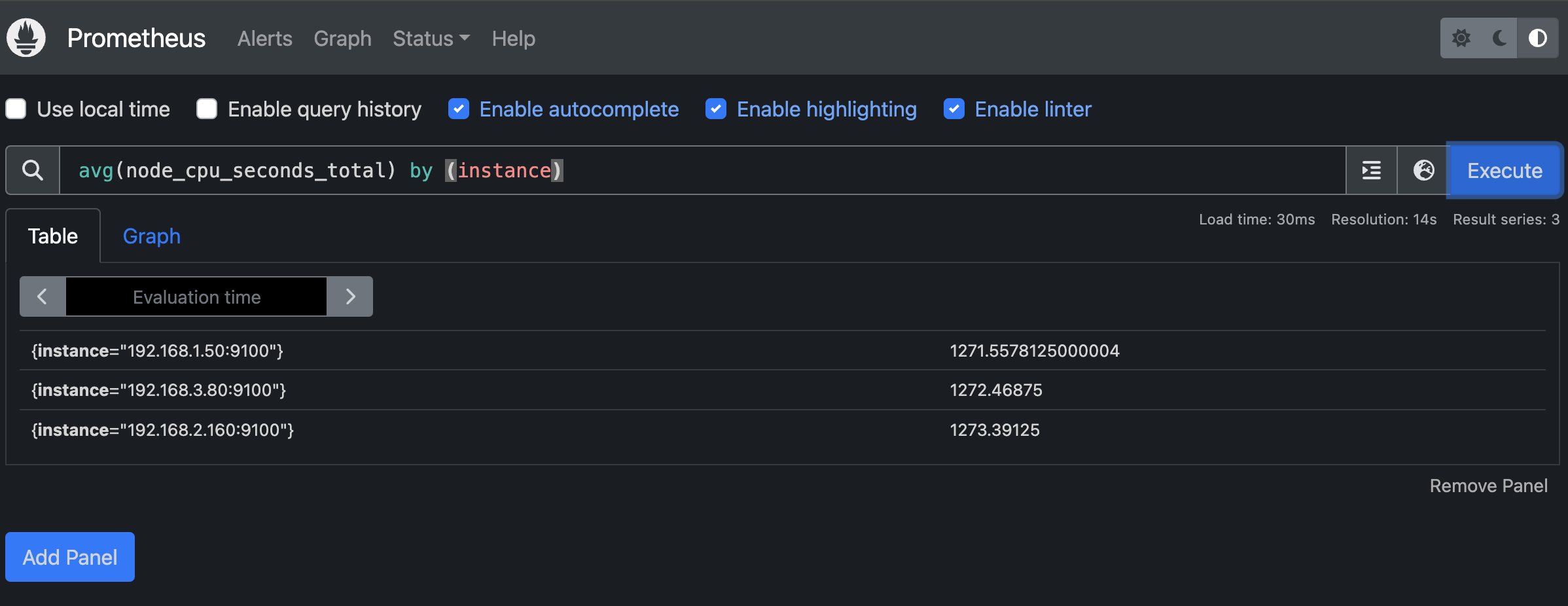1568x606 pixels.
Task: Click Remove Panel link
Action: 1488,486
